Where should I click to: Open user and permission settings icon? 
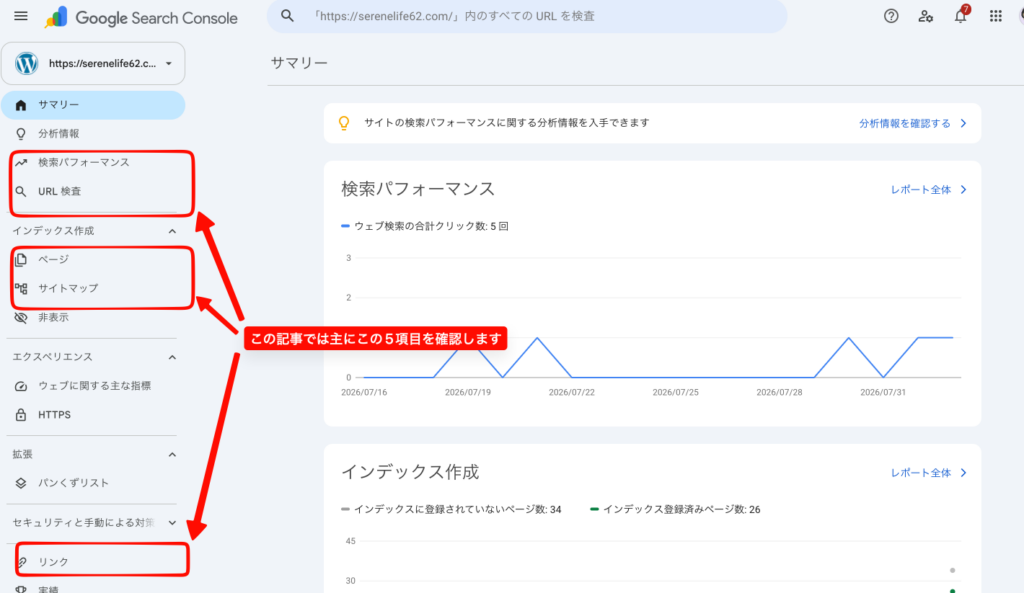[x=925, y=16]
